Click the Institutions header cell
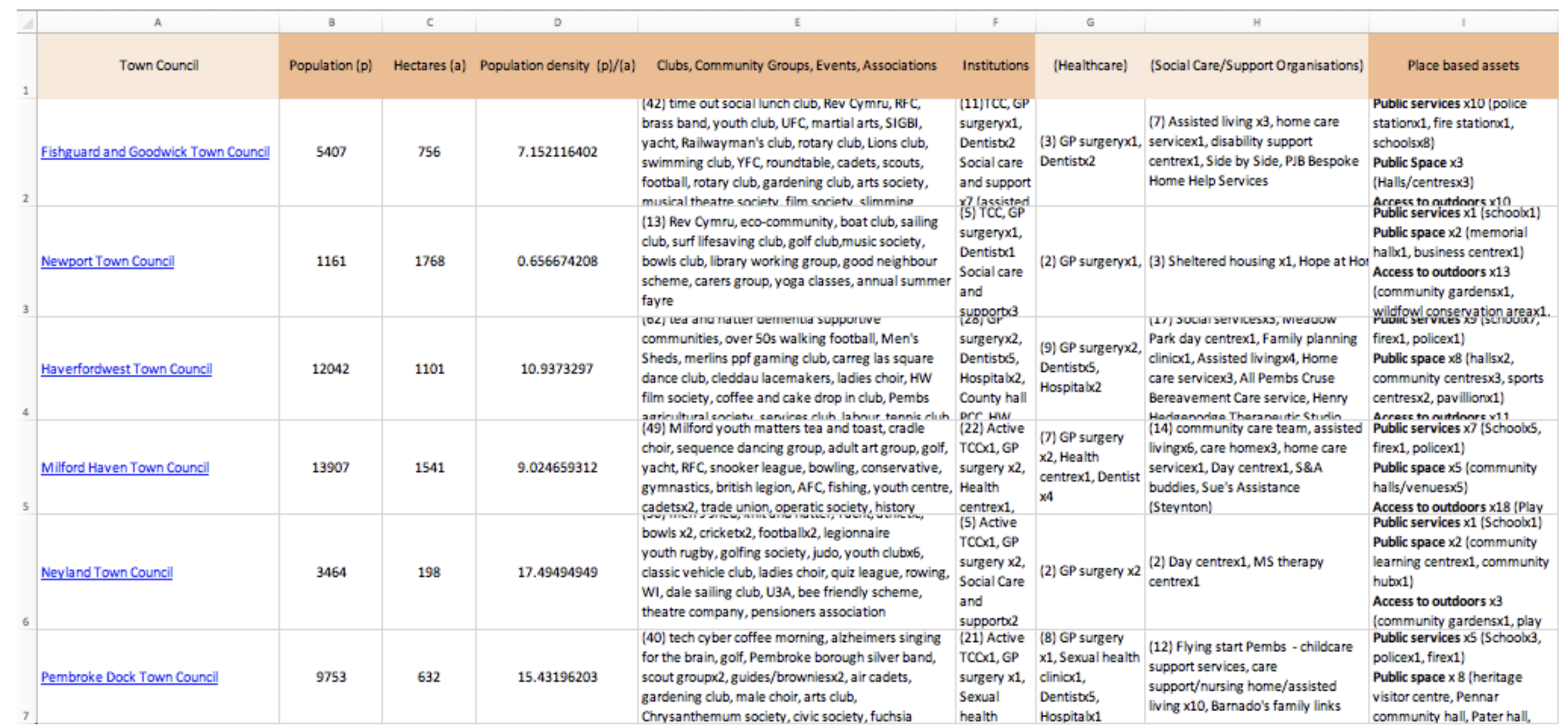 coord(995,66)
